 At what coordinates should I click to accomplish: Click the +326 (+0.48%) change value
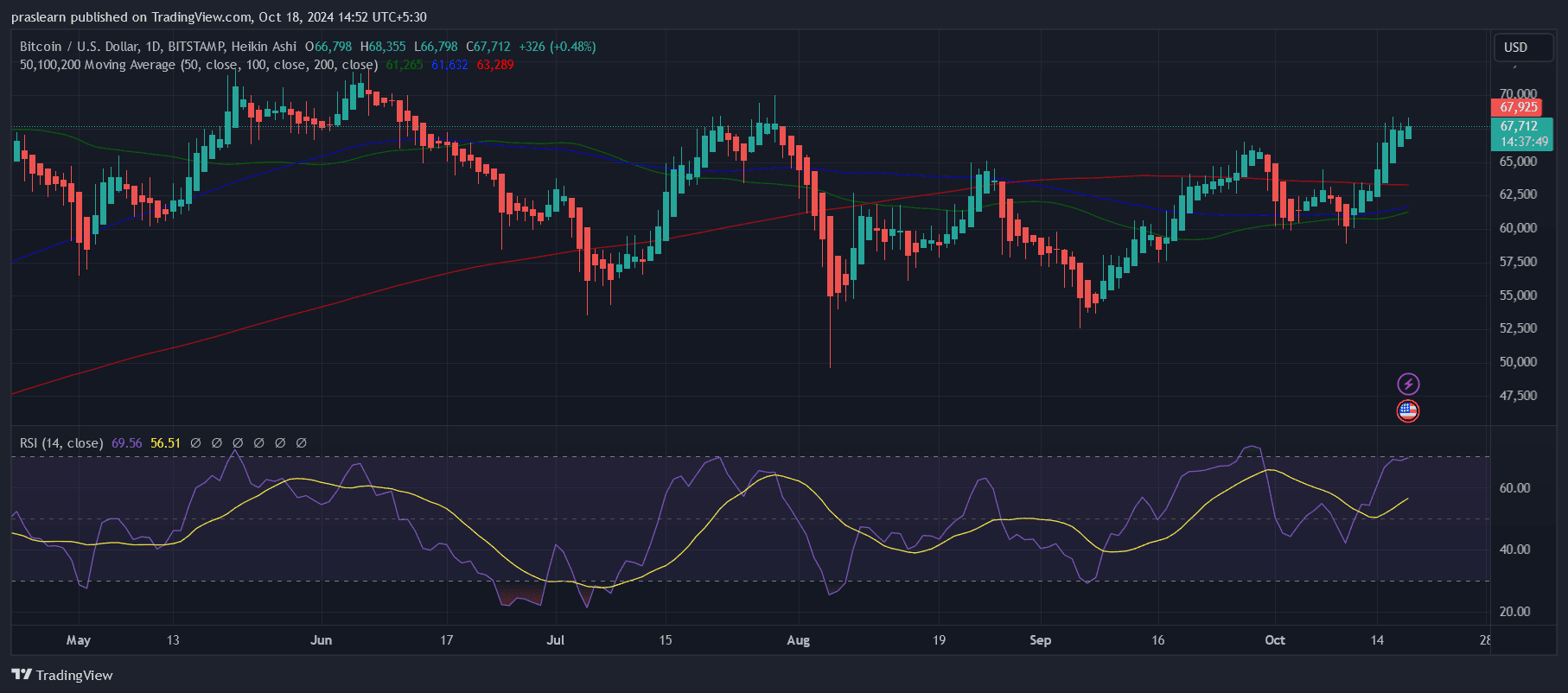558,47
